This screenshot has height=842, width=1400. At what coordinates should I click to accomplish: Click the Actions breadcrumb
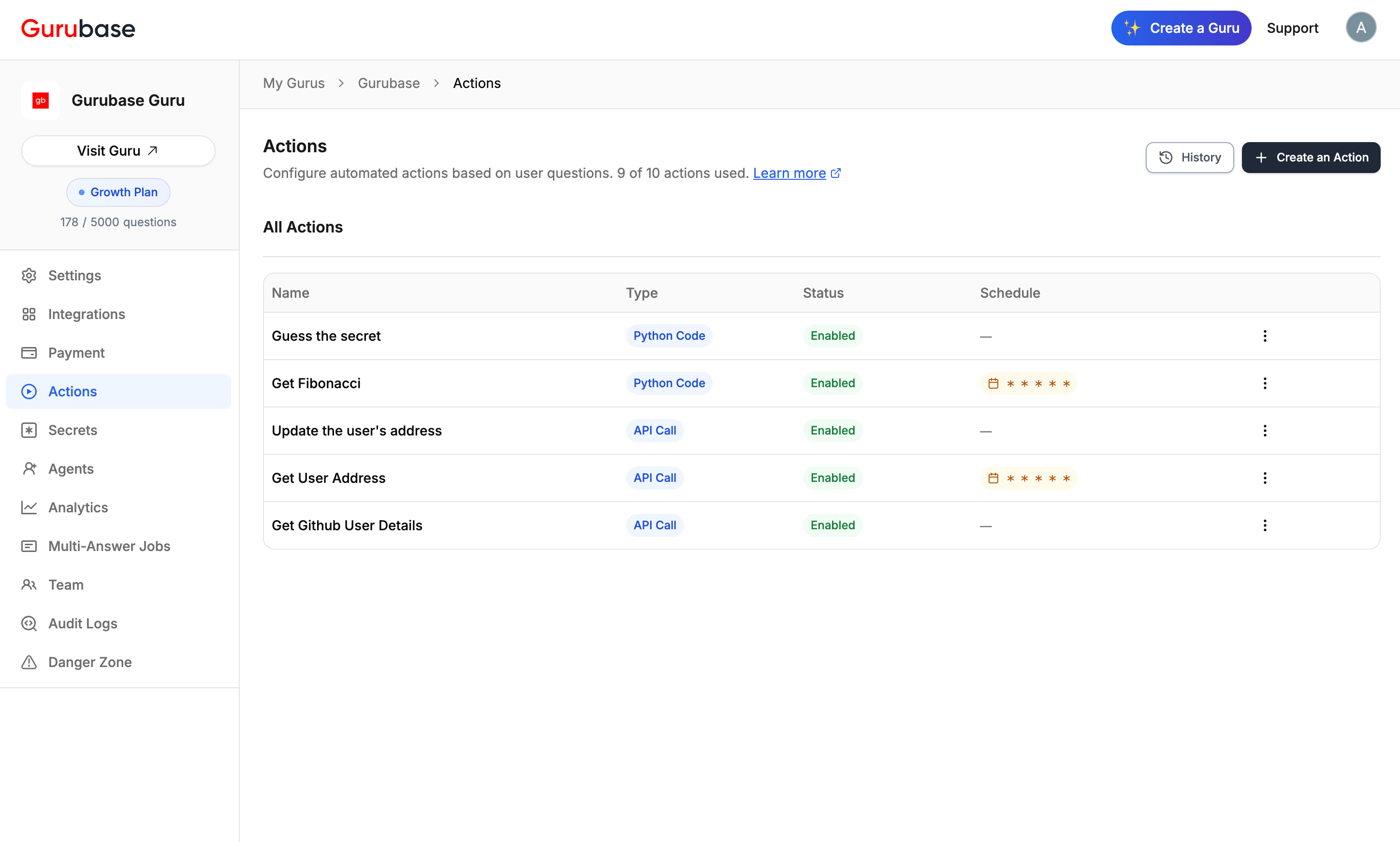pyautogui.click(x=477, y=83)
